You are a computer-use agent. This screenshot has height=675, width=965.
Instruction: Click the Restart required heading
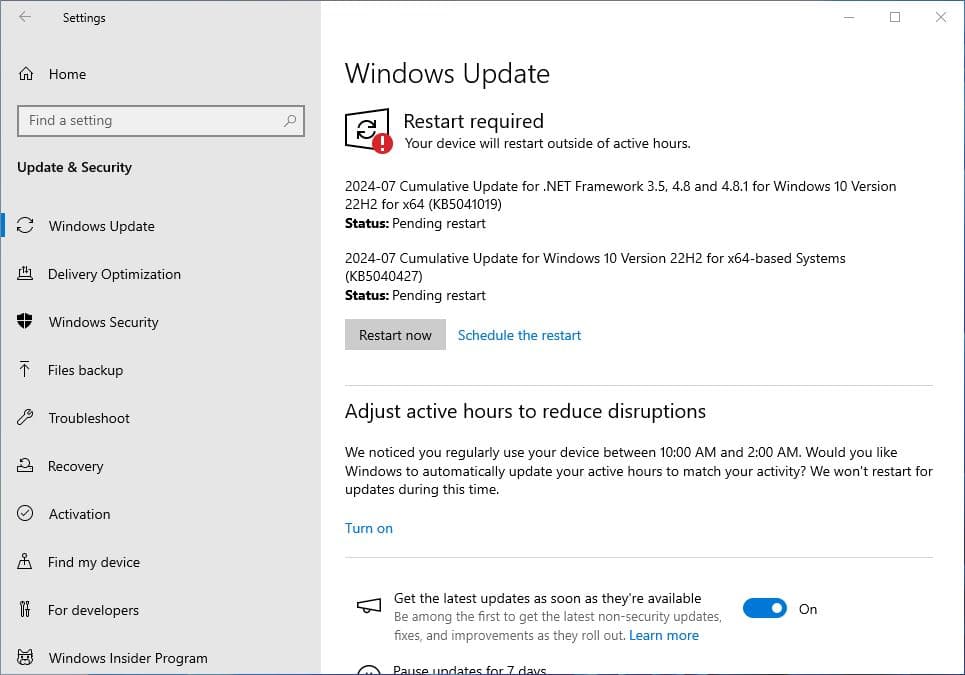pos(473,121)
